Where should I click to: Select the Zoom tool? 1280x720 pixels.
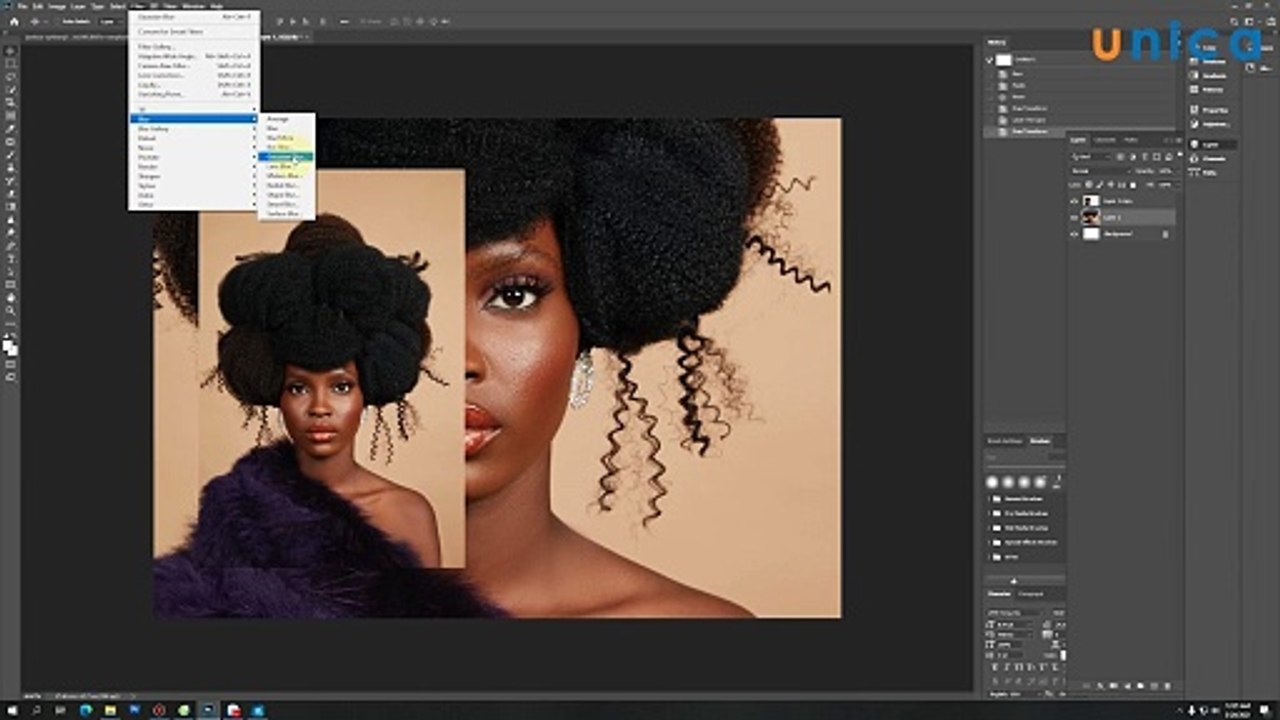(11, 310)
